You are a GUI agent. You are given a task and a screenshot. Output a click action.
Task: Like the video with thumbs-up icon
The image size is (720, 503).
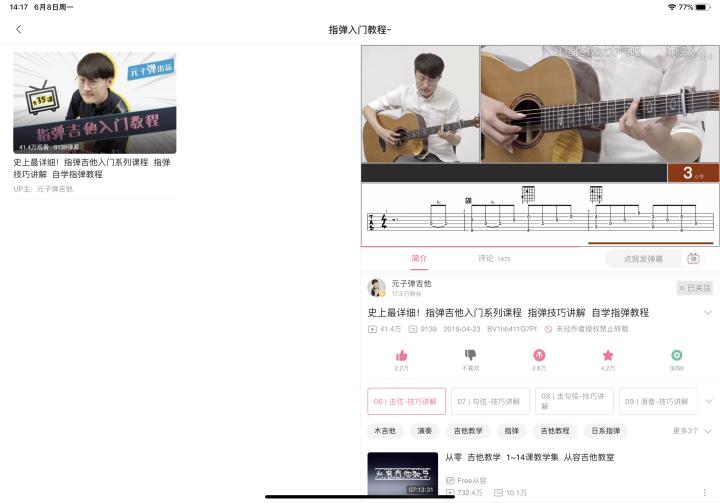click(401, 356)
